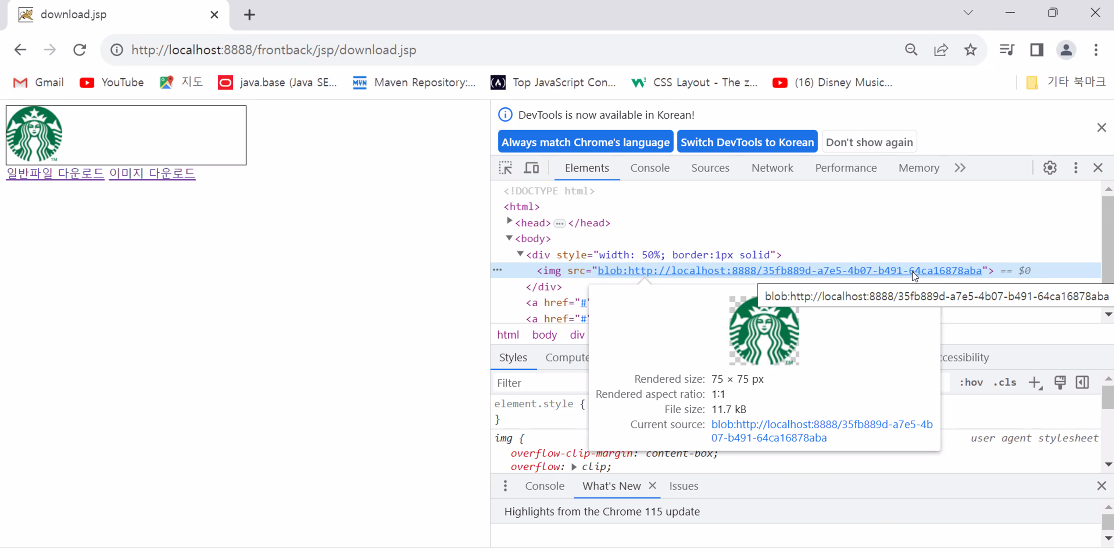Open the Network tab
The image size is (1114, 551).
(x=772, y=168)
